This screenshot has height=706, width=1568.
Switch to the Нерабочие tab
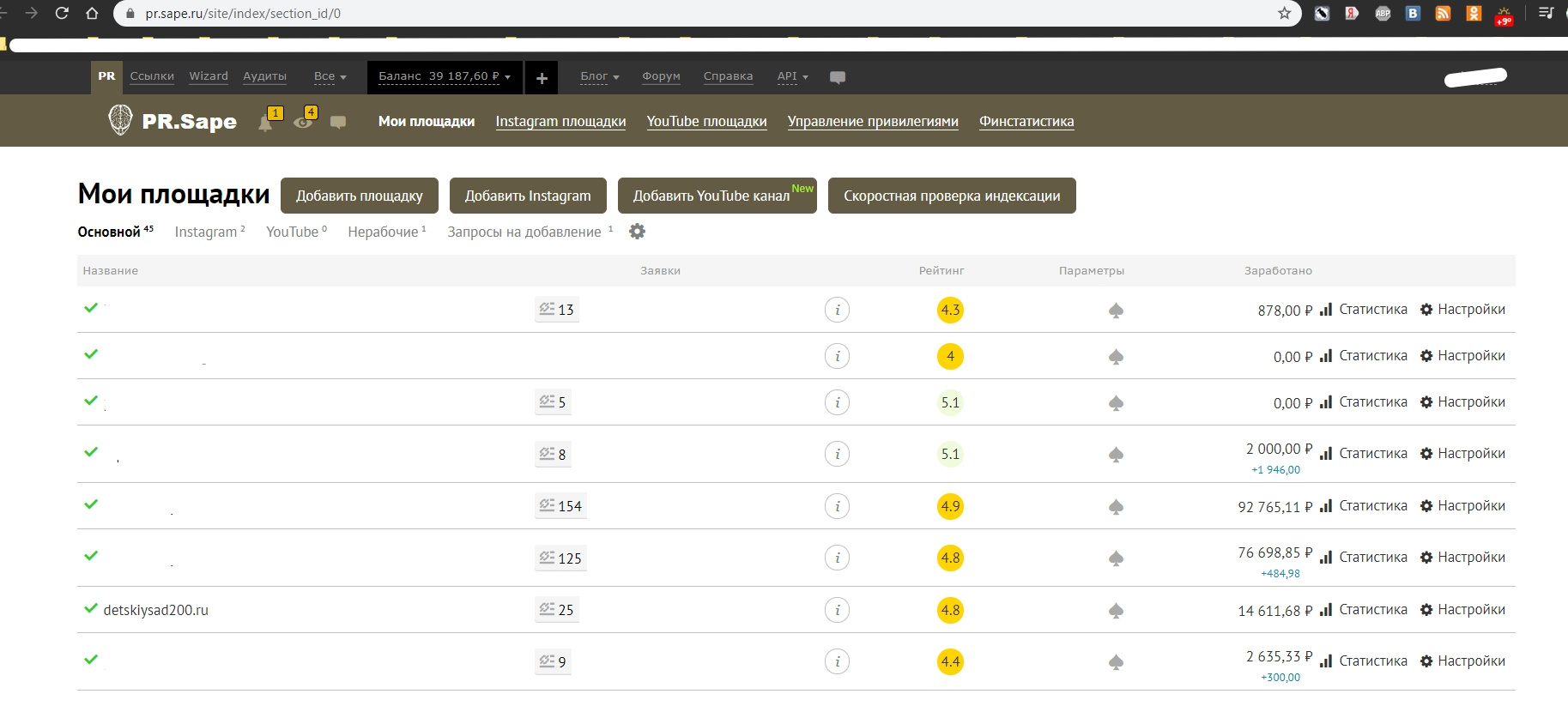click(x=387, y=232)
